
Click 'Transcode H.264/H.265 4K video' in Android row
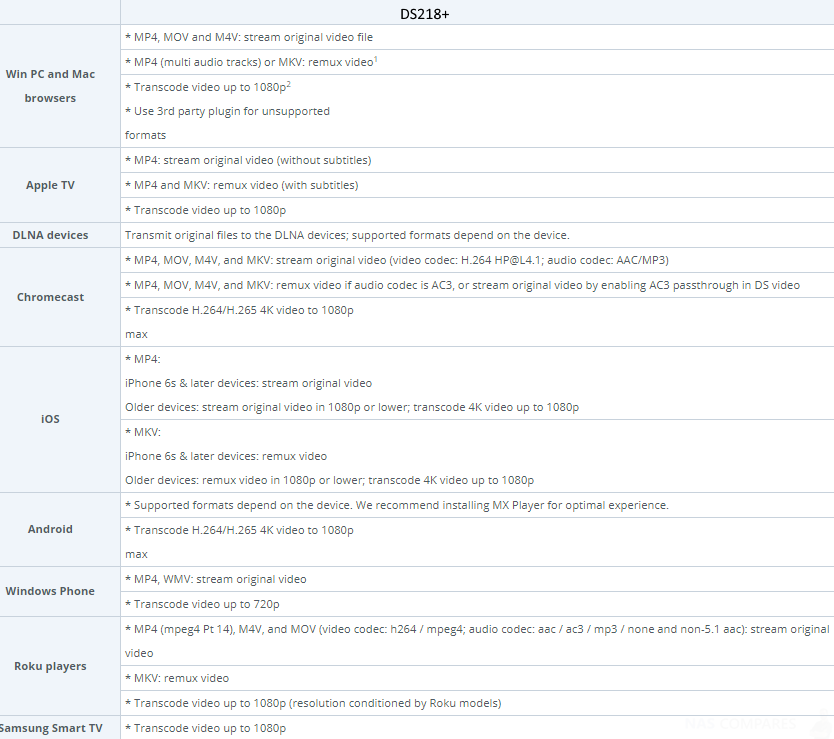click(x=239, y=530)
